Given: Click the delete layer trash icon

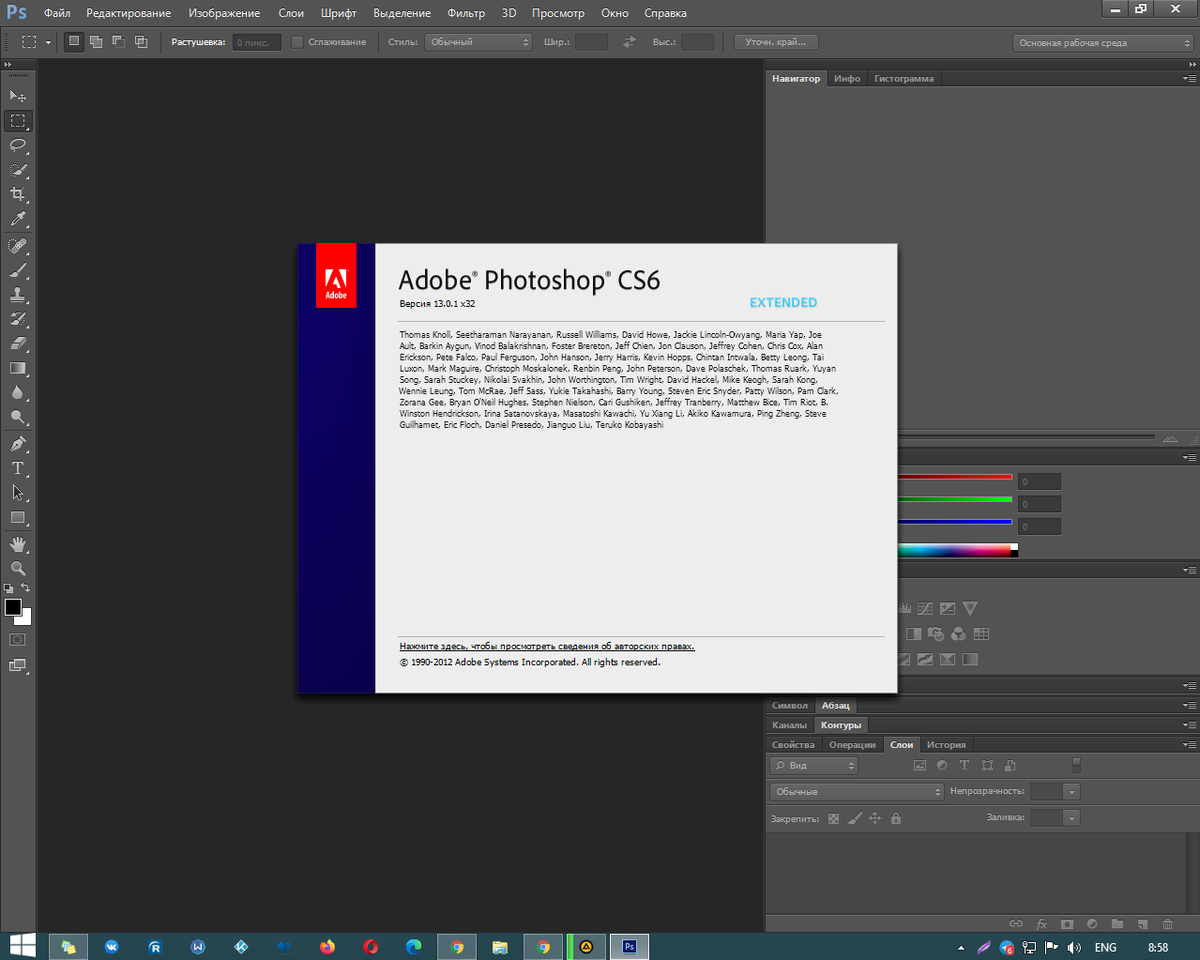Looking at the screenshot, I should 1168,924.
